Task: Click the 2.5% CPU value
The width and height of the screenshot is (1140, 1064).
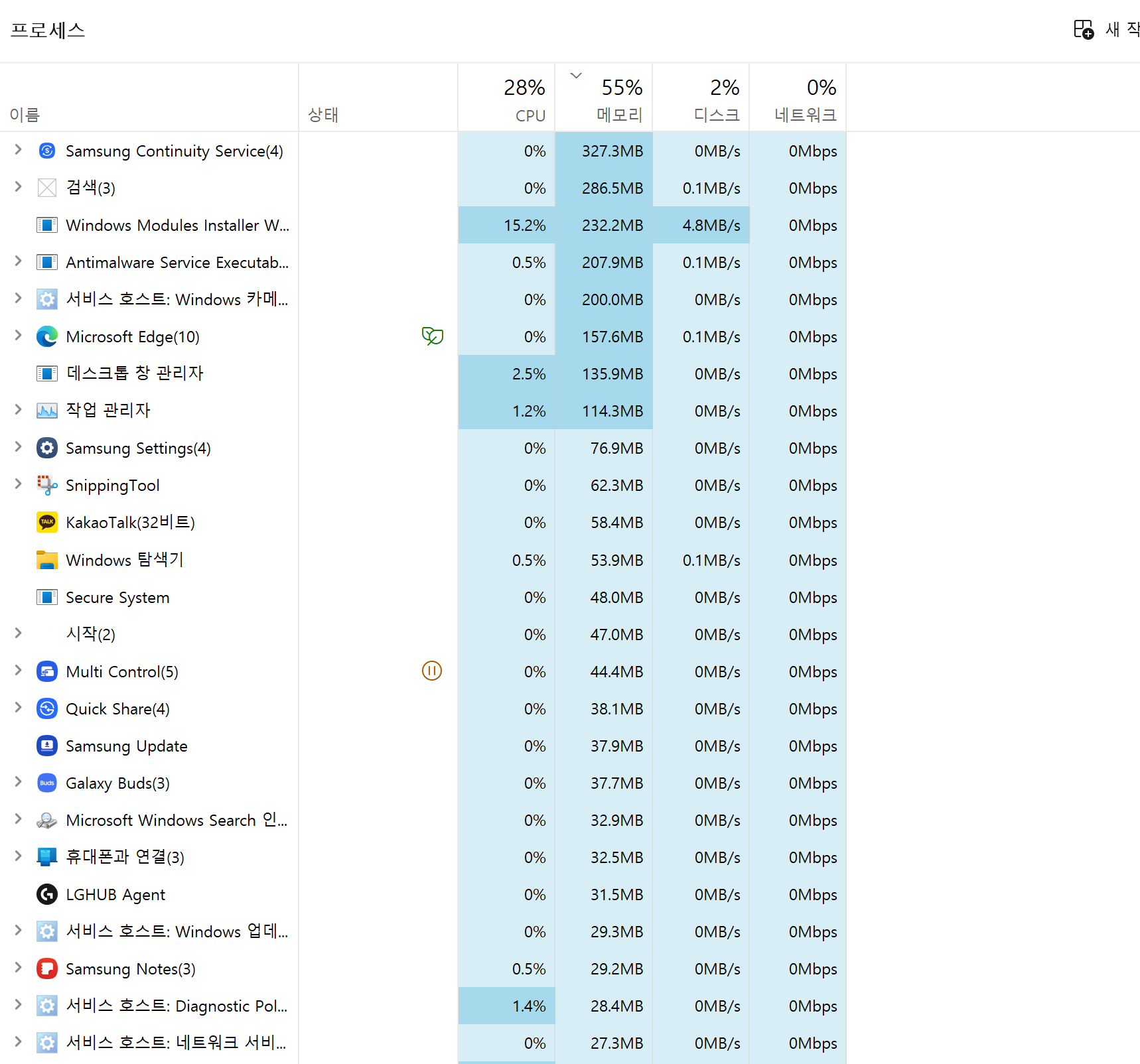Action: coord(529,374)
